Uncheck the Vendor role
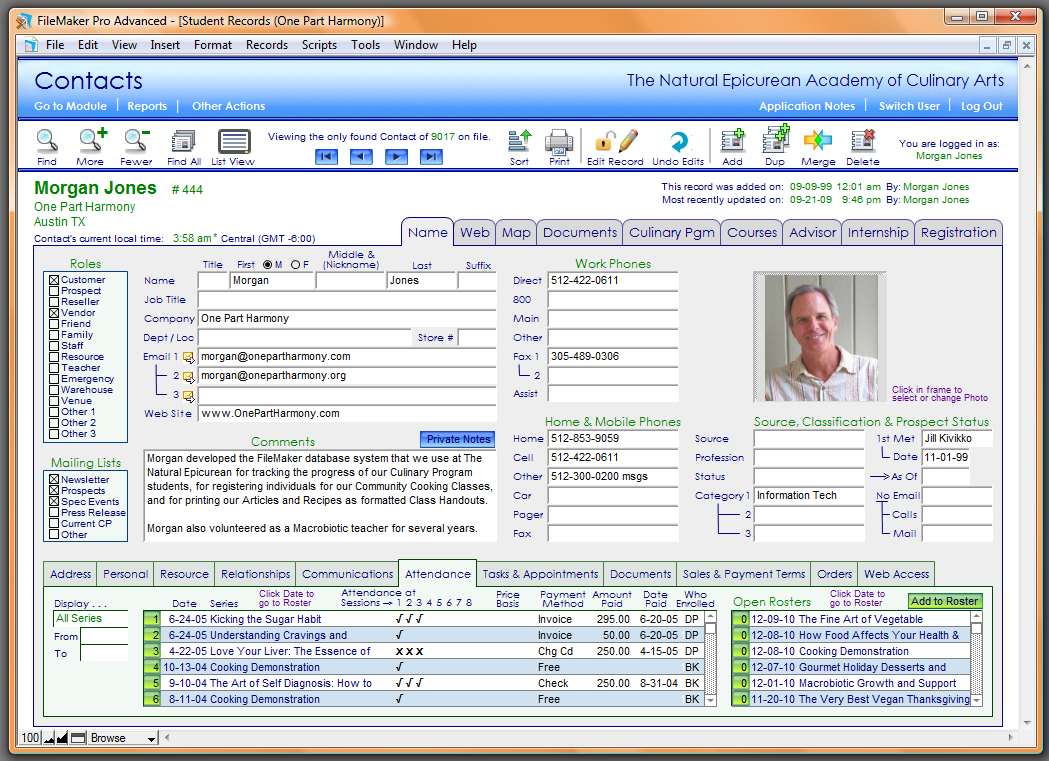The height and width of the screenshot is (761, 1049). click(54, 313)
